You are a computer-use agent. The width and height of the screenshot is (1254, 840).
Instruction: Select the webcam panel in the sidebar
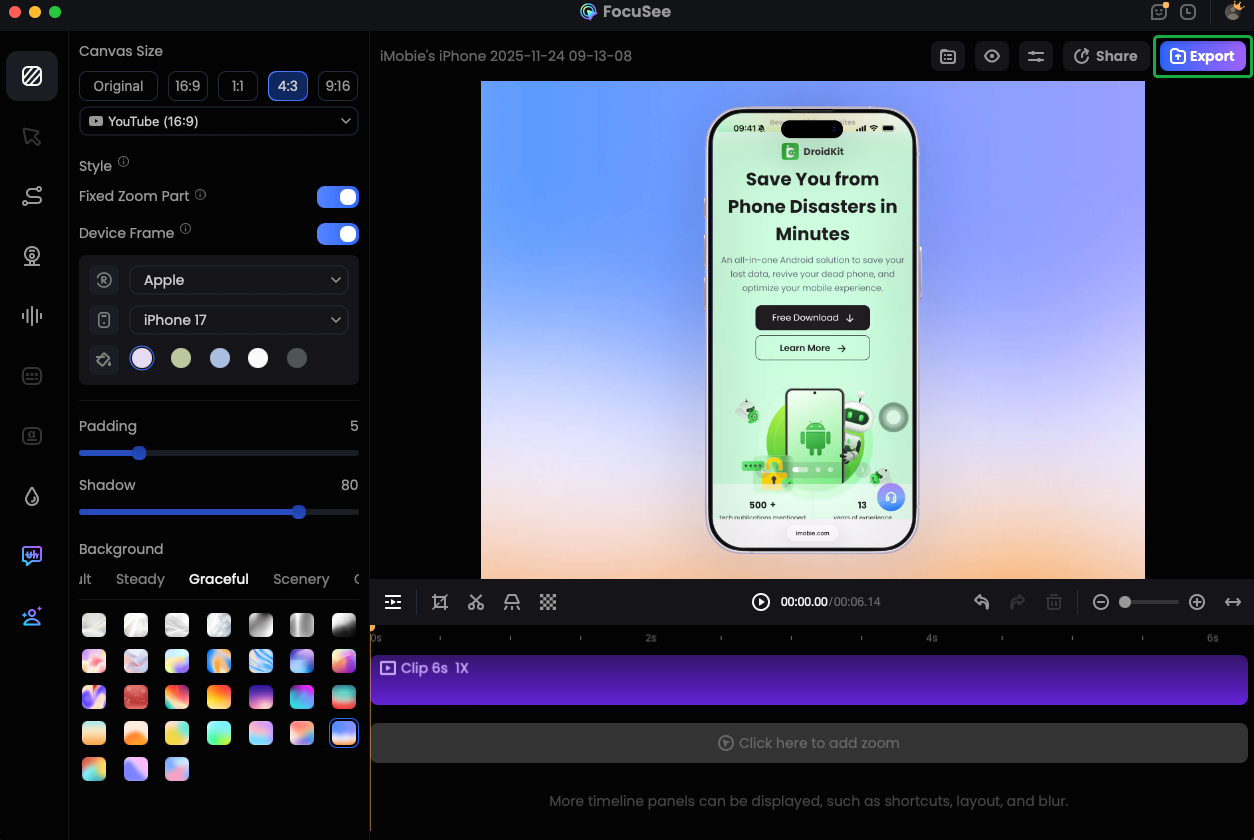tap(31, 256)
